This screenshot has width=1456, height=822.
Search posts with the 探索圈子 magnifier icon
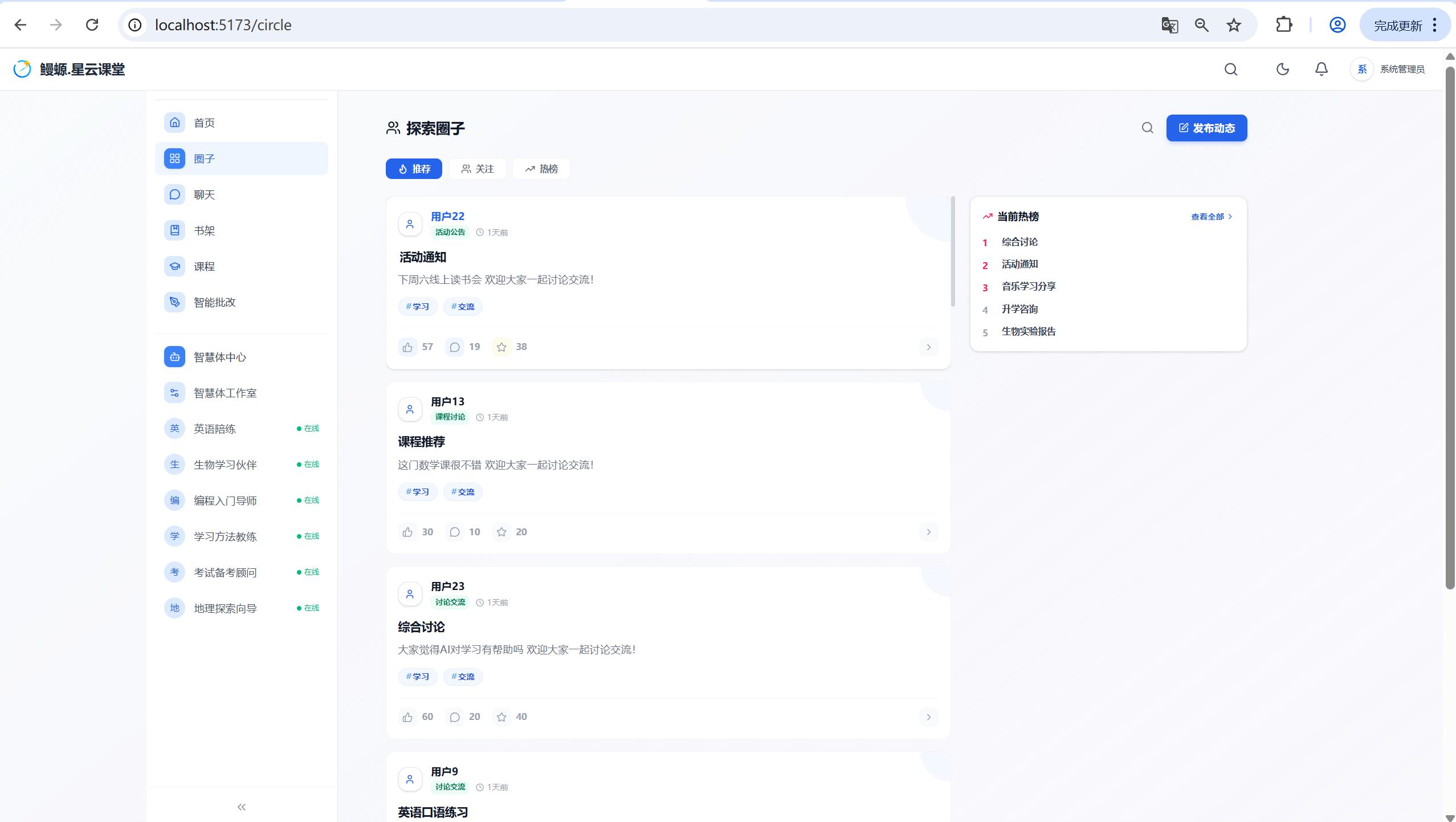[1148, 128]
